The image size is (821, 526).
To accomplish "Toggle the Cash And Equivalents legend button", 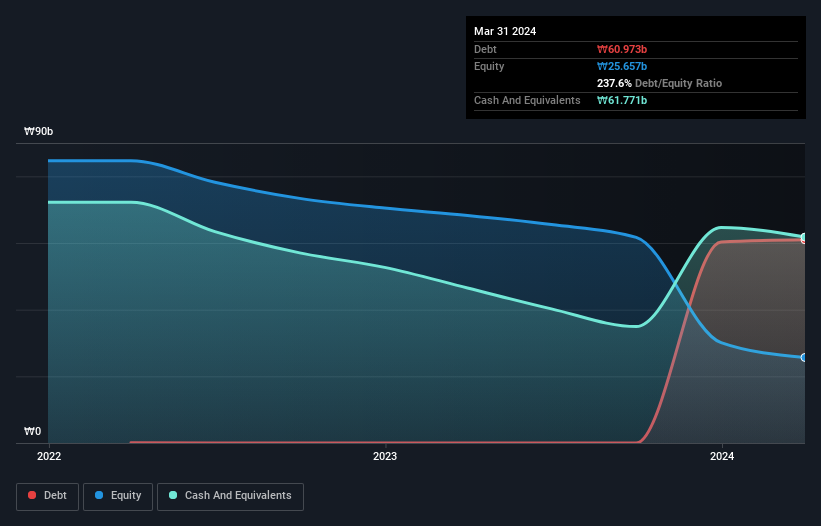I will coord(230,496).
